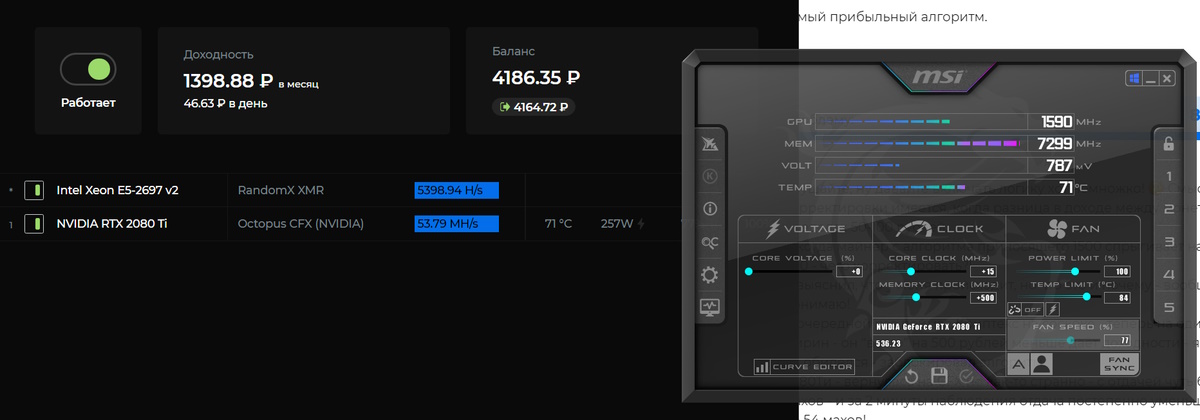The height and width of the screenshot is (420, 1200).
Task: Toggle the profile lock icon
Action: tap(1168, 143)
